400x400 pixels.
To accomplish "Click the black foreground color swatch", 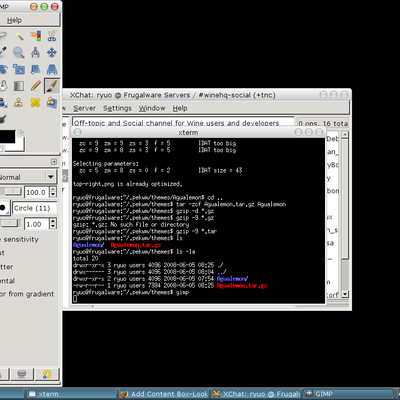I will click(7, 137).
